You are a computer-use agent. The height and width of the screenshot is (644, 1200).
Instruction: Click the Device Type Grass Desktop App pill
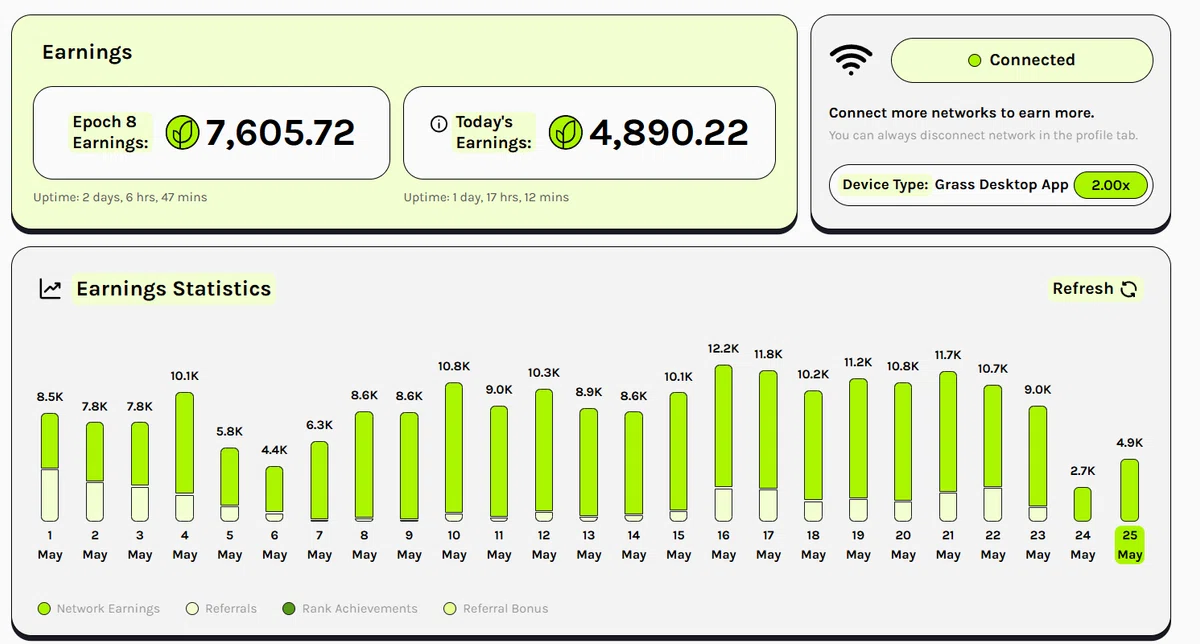point(991,185)
